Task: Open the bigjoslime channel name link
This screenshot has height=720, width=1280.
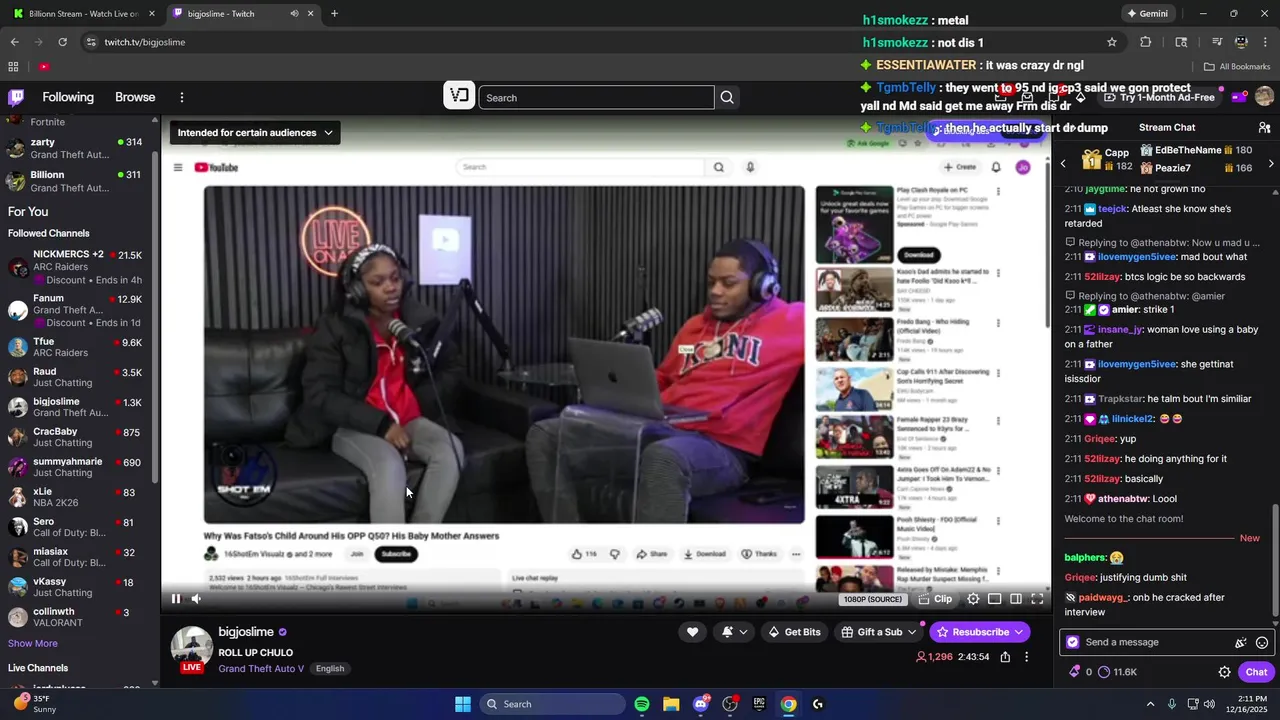Action: click(246, 632)
